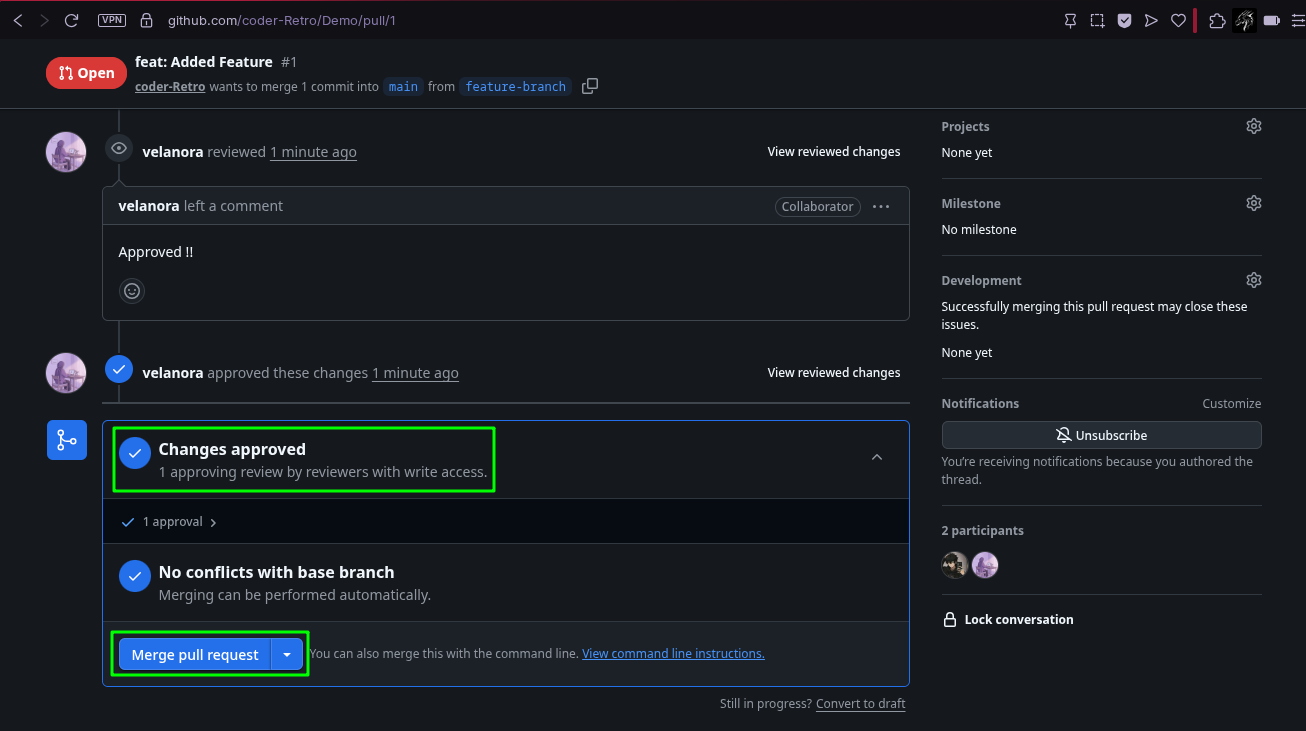Open the Projects gear settings
This screenshot has width=1306, height=731.
1253,126
